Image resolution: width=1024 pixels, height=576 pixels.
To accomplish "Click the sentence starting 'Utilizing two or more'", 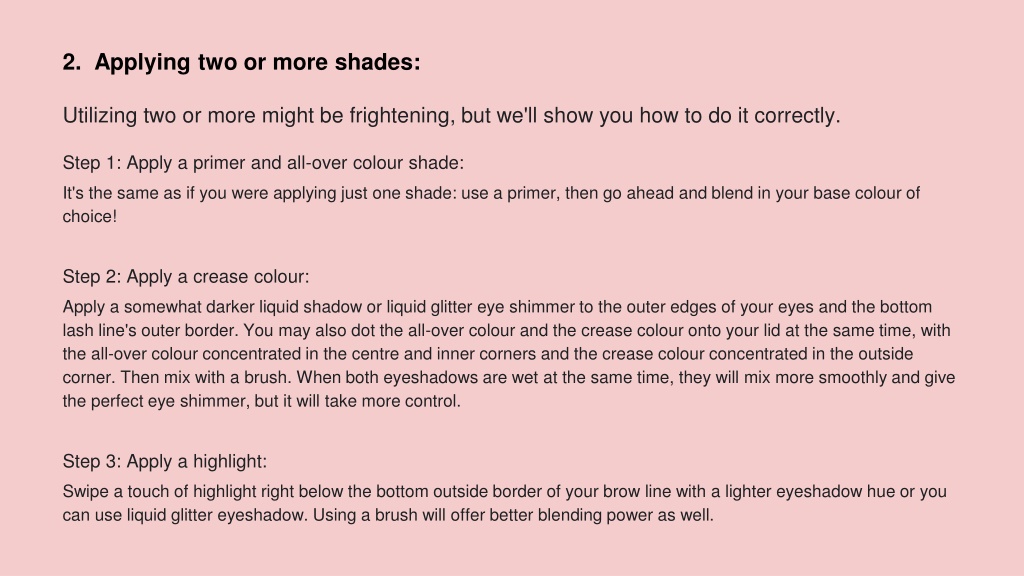I will pyautogui.click(x=451, y=116).
